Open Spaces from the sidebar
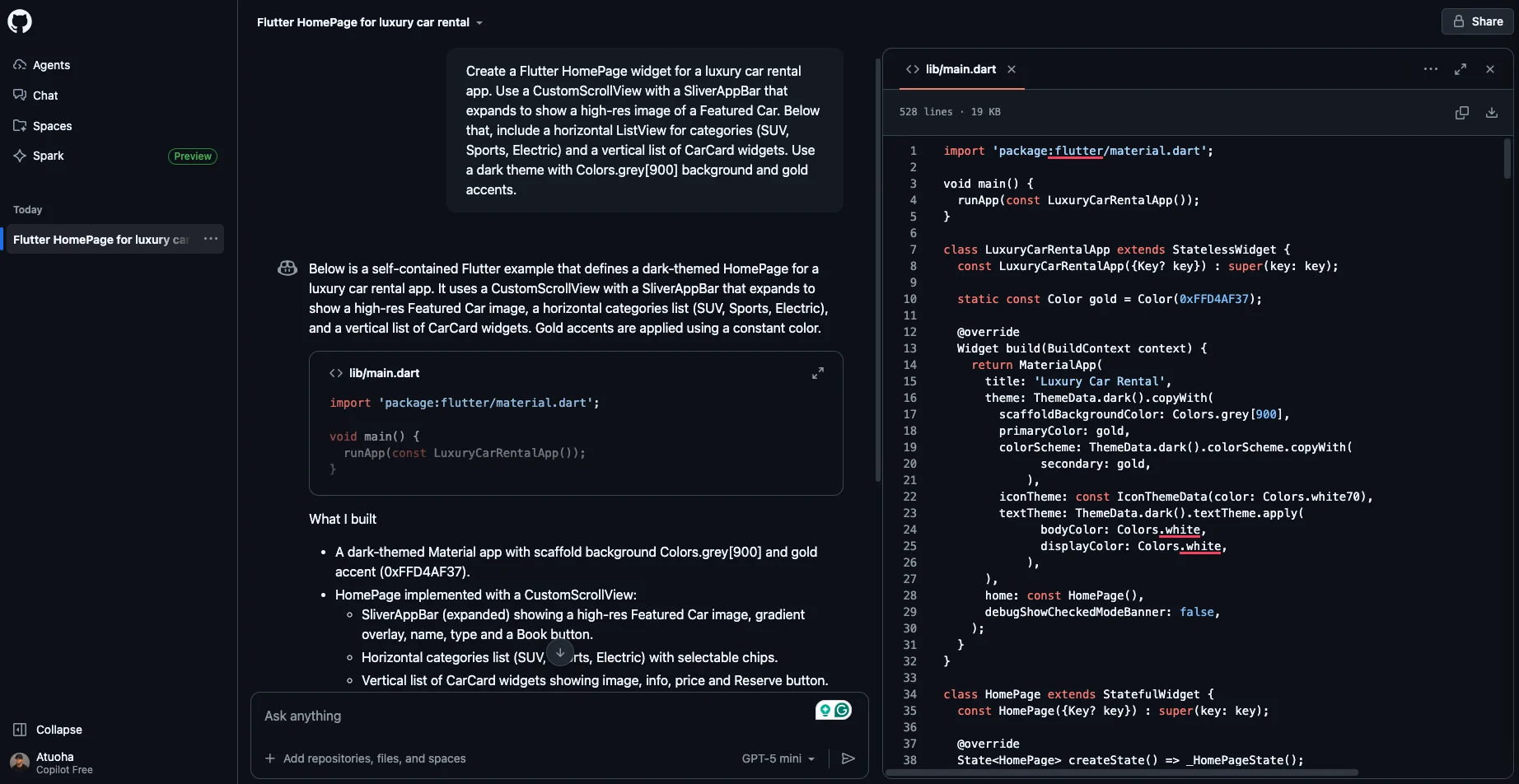1519x784 pixels. click(51, 125)
